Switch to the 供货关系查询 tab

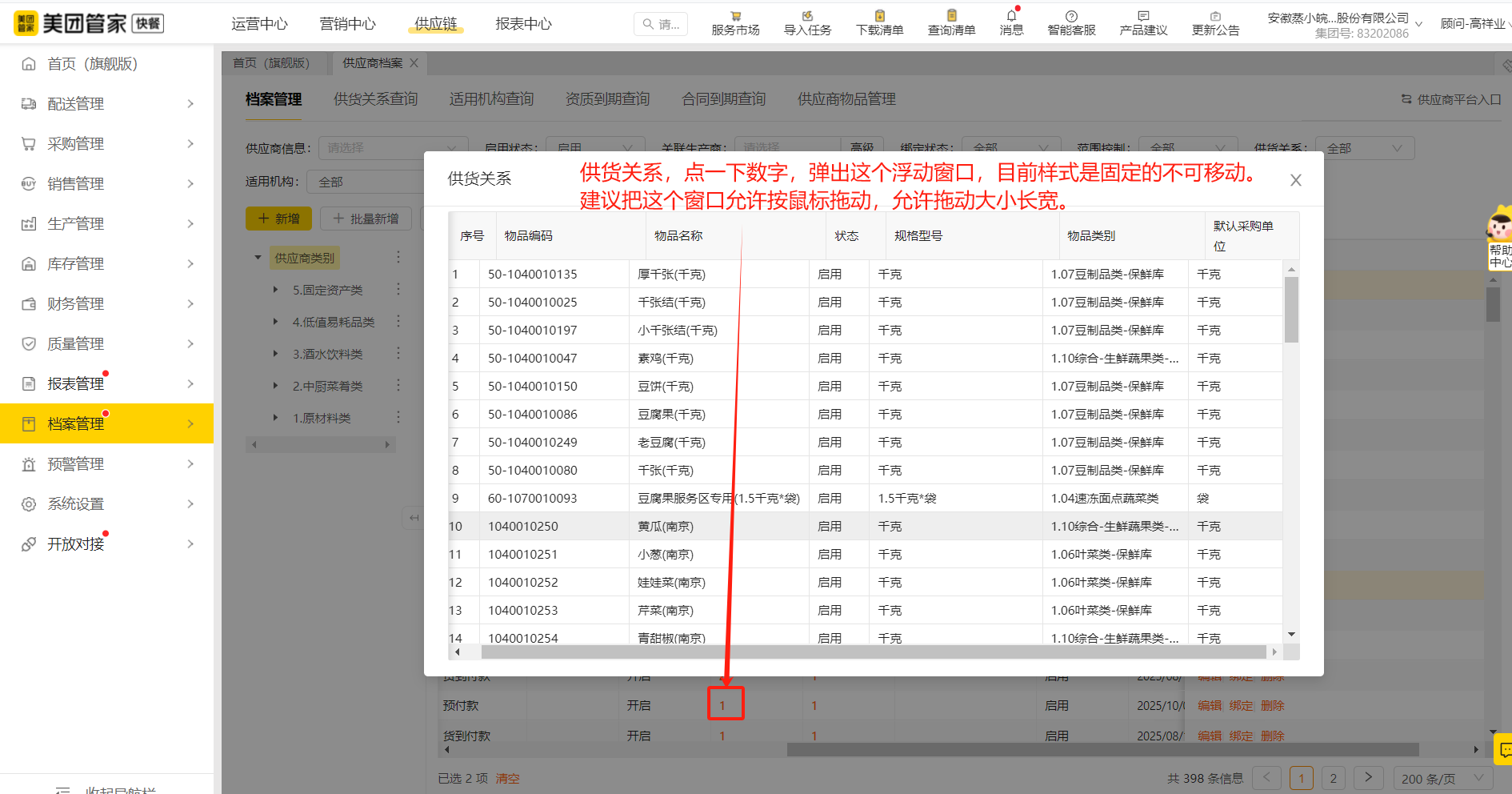pos(375,99)
